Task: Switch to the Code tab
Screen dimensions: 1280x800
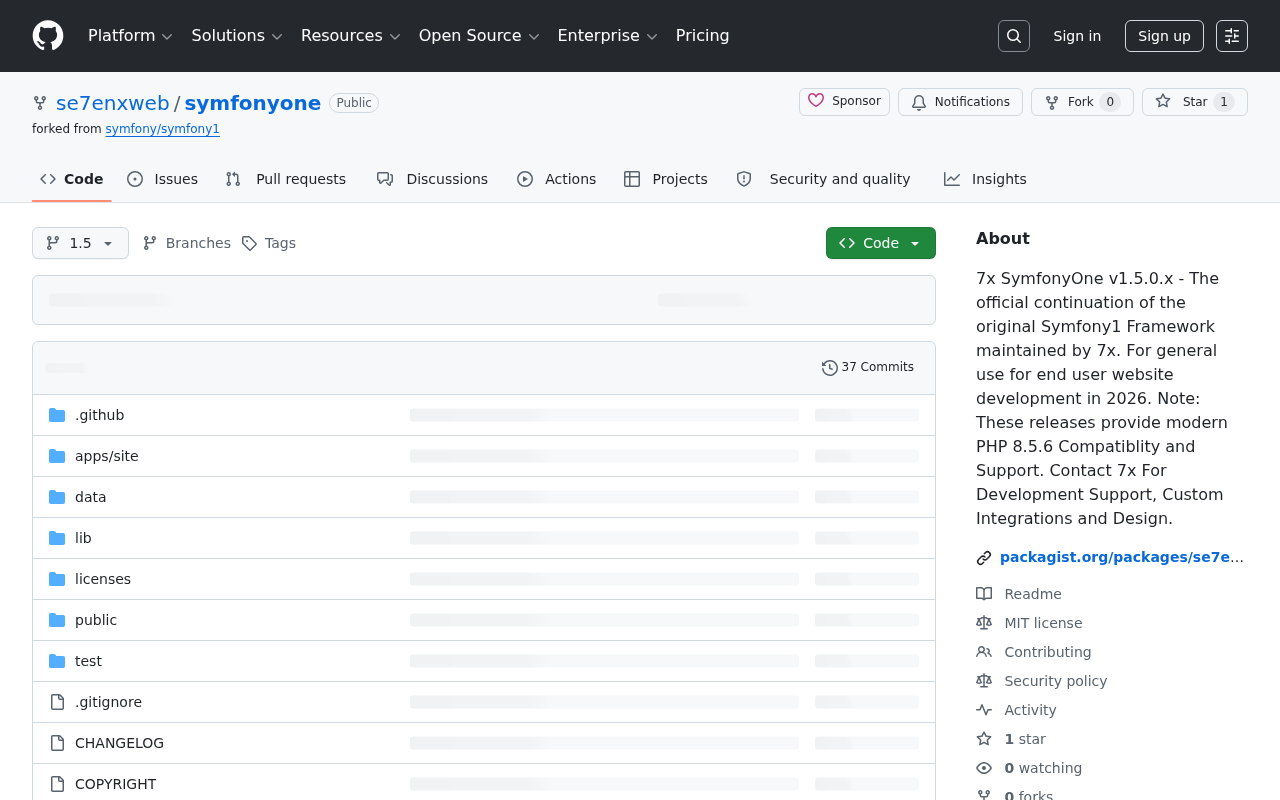Action: [x=72, y=179]
